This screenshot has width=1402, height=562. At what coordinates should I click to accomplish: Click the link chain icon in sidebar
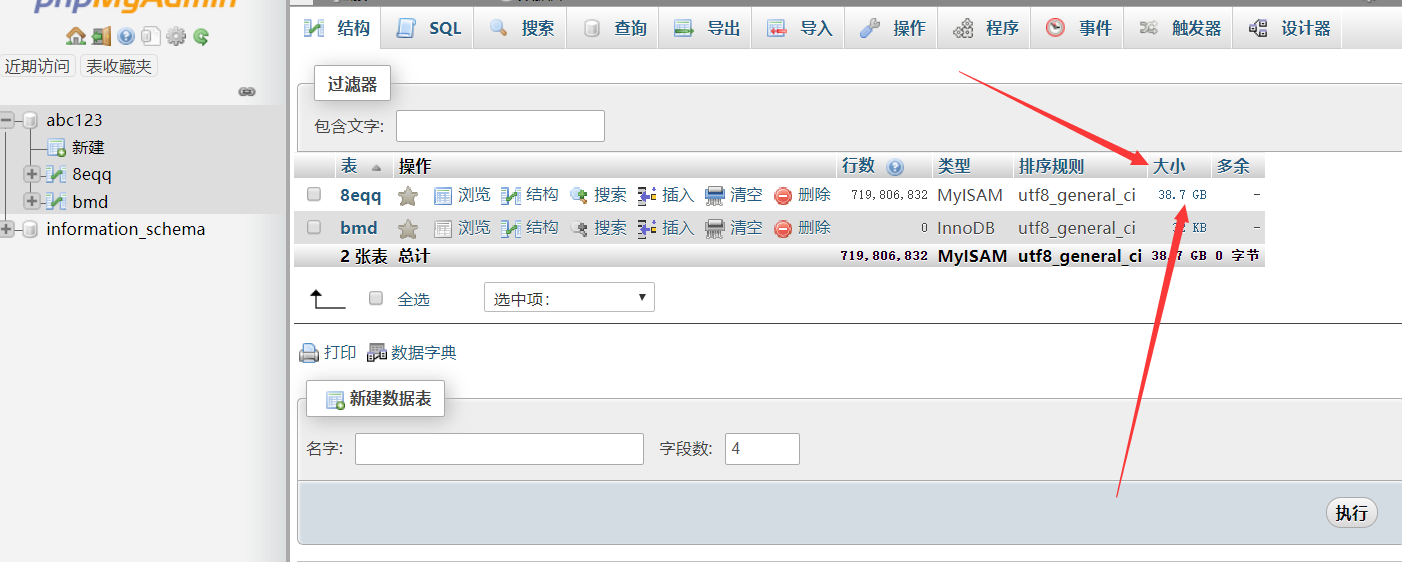click(x=247, y=92)
